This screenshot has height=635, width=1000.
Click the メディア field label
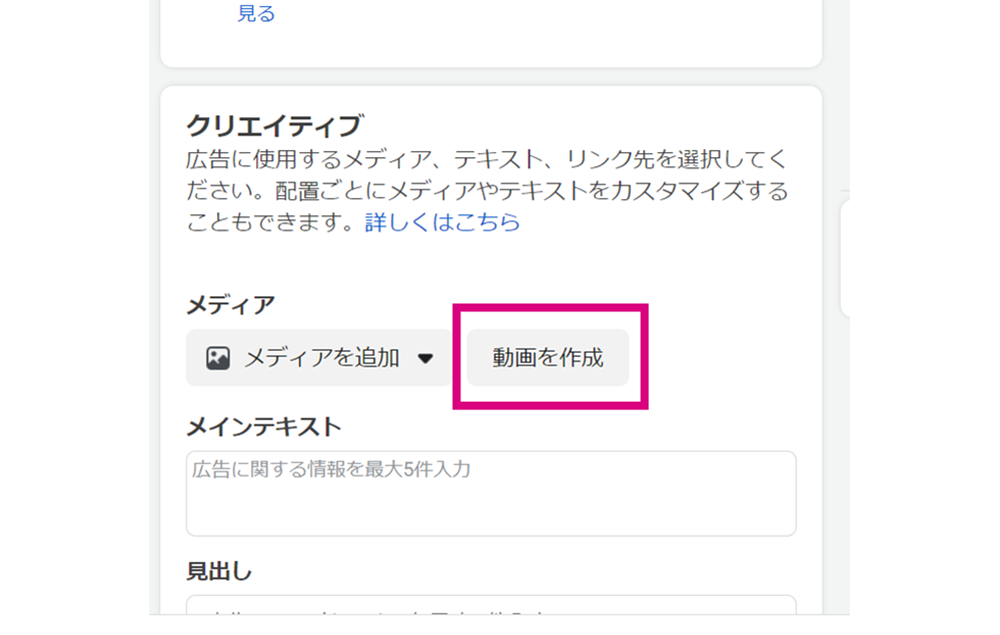(x=230, y=305)
